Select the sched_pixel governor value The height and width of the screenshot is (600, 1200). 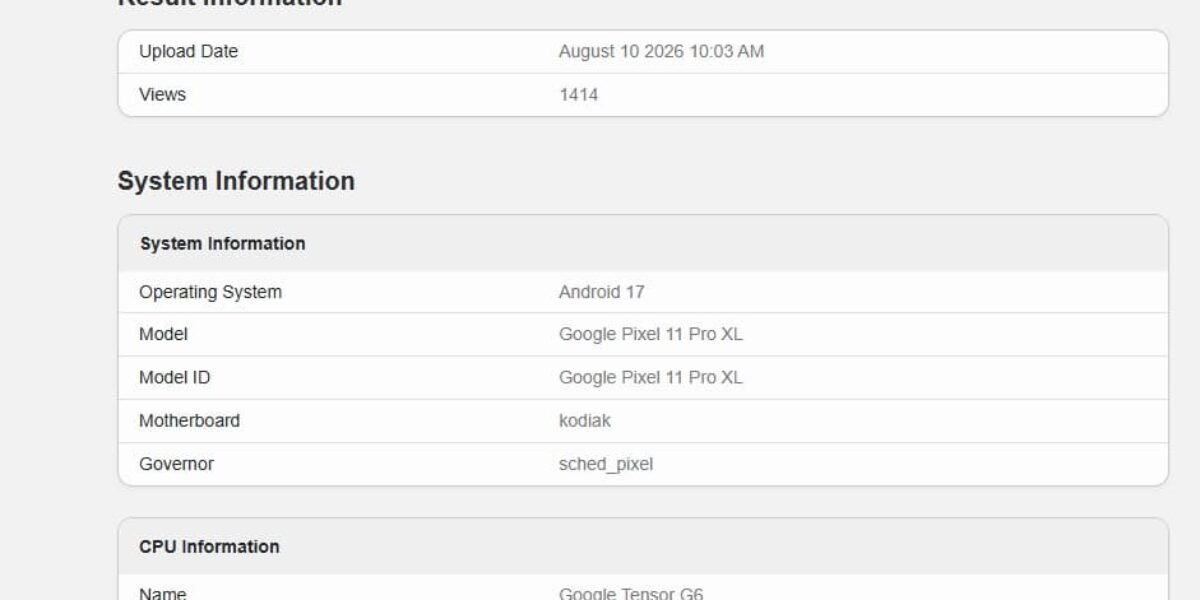(606, 464)
